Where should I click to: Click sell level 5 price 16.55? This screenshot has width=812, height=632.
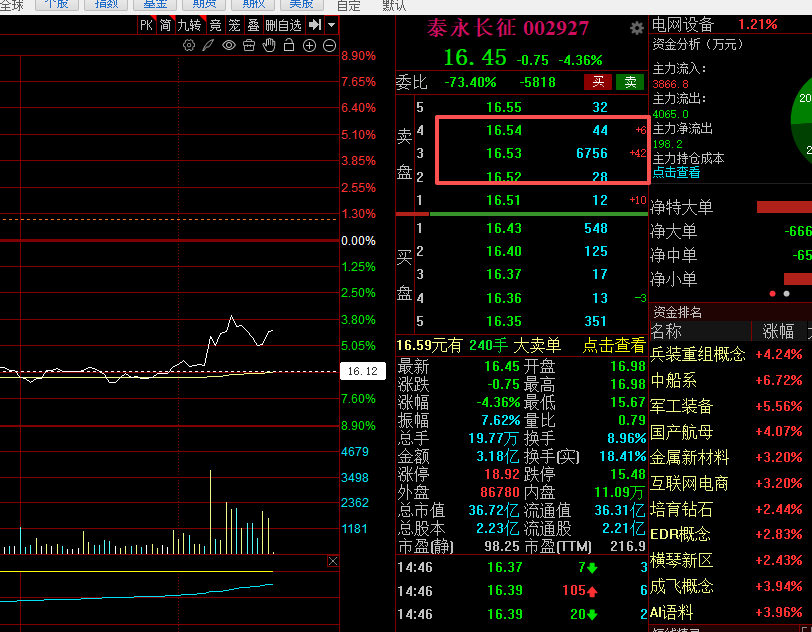(x=504, y=107)
